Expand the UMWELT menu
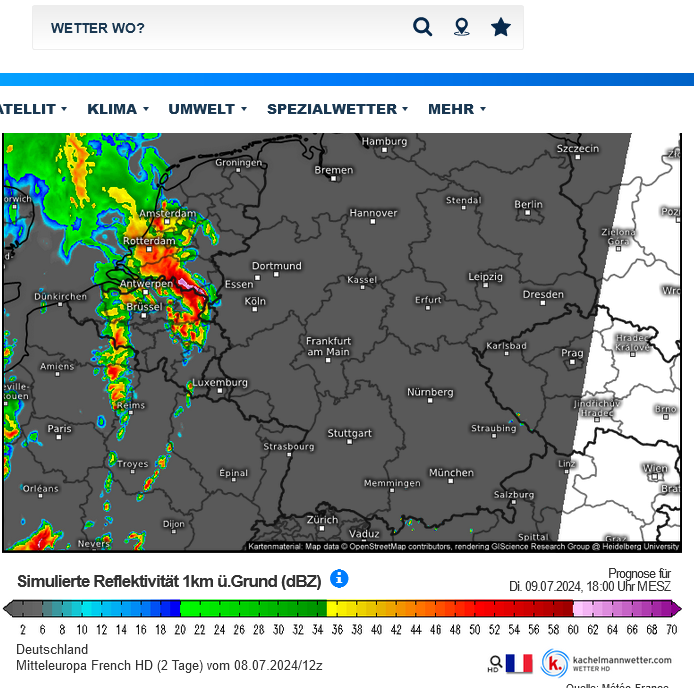 (208, 109)
